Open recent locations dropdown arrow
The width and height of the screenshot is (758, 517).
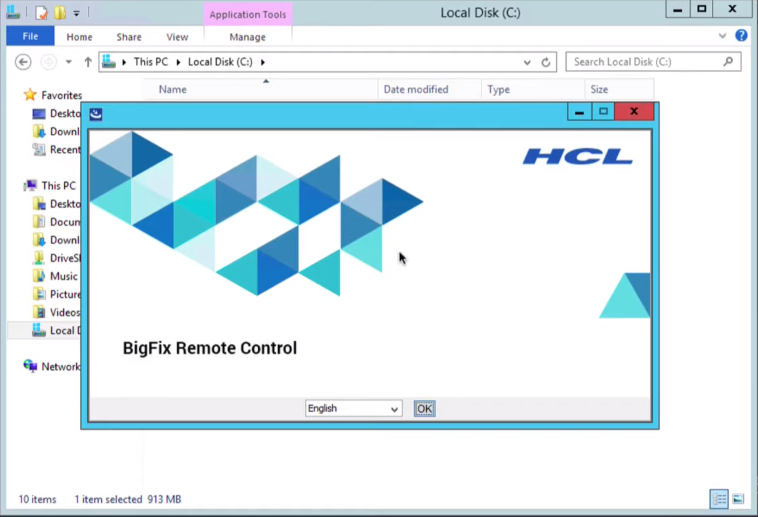69,62
